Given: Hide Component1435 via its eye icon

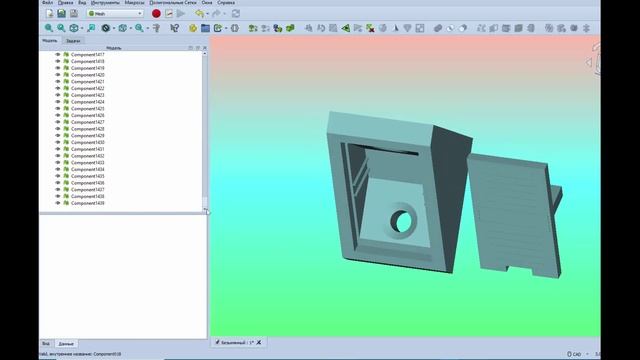Looking at the screenshot, I should 58,176.
